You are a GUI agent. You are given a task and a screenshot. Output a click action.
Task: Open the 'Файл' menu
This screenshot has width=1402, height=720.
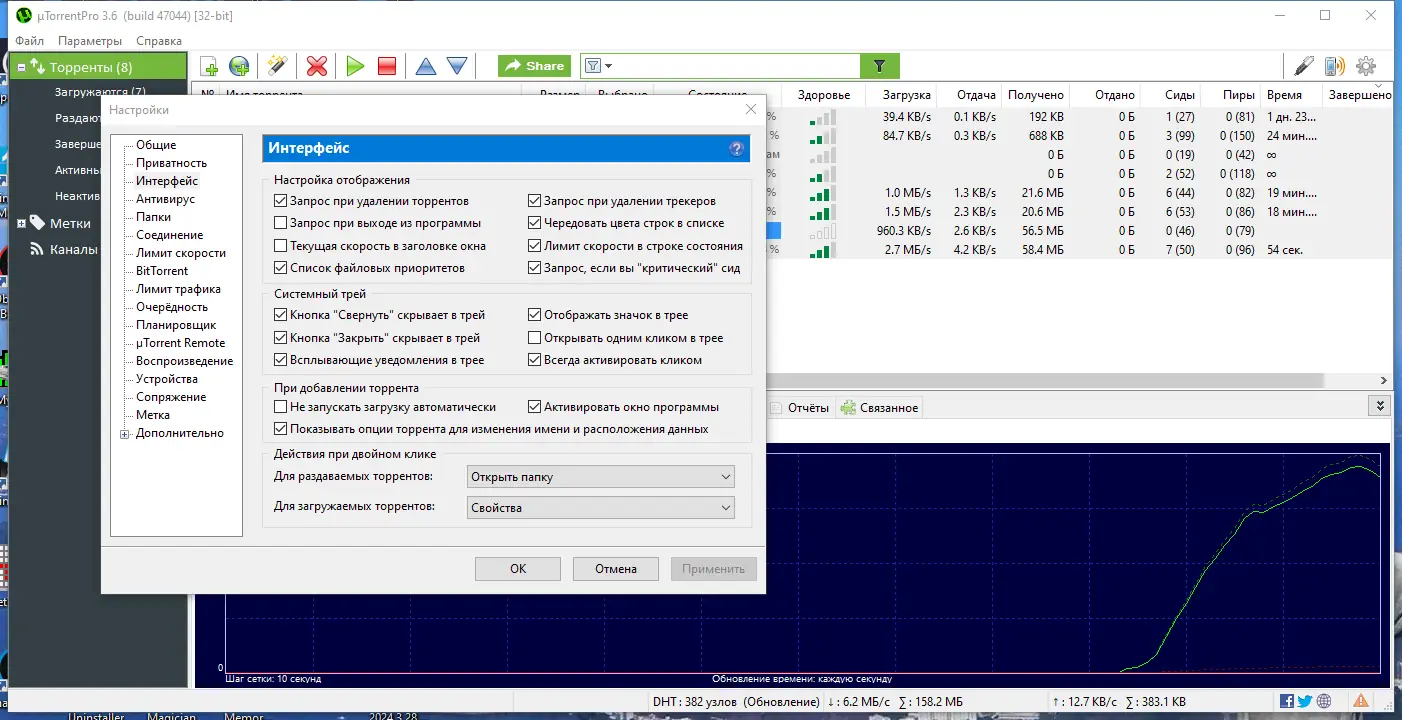tap(28, 41)
